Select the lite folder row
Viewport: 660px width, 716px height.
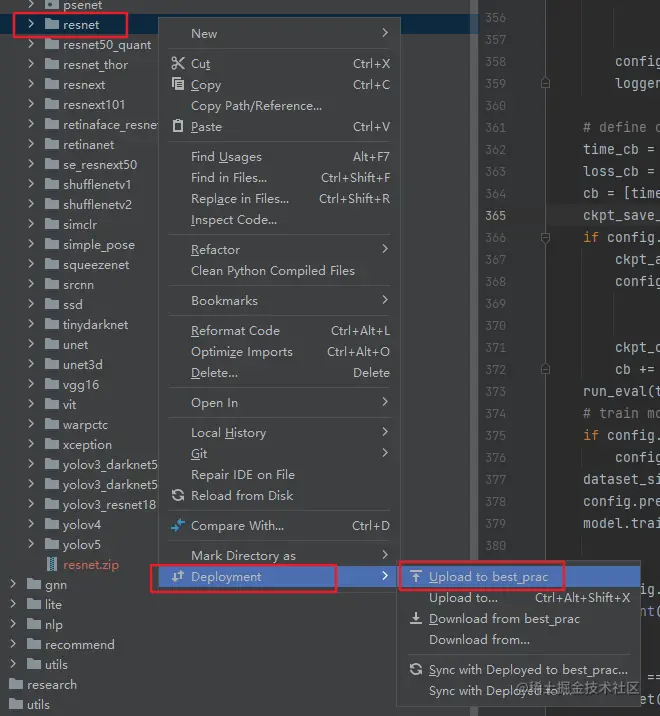point(79,604)
